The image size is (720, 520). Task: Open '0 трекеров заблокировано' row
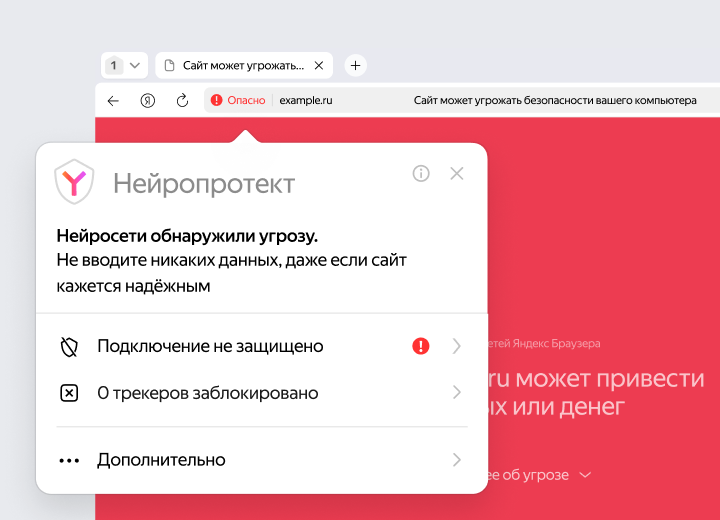pos(261,393)
